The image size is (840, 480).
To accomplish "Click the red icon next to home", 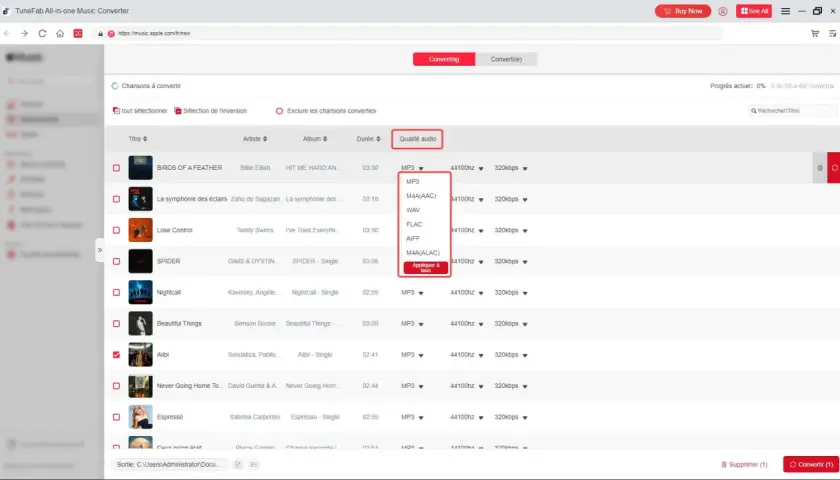I will [x=78, y=33].
